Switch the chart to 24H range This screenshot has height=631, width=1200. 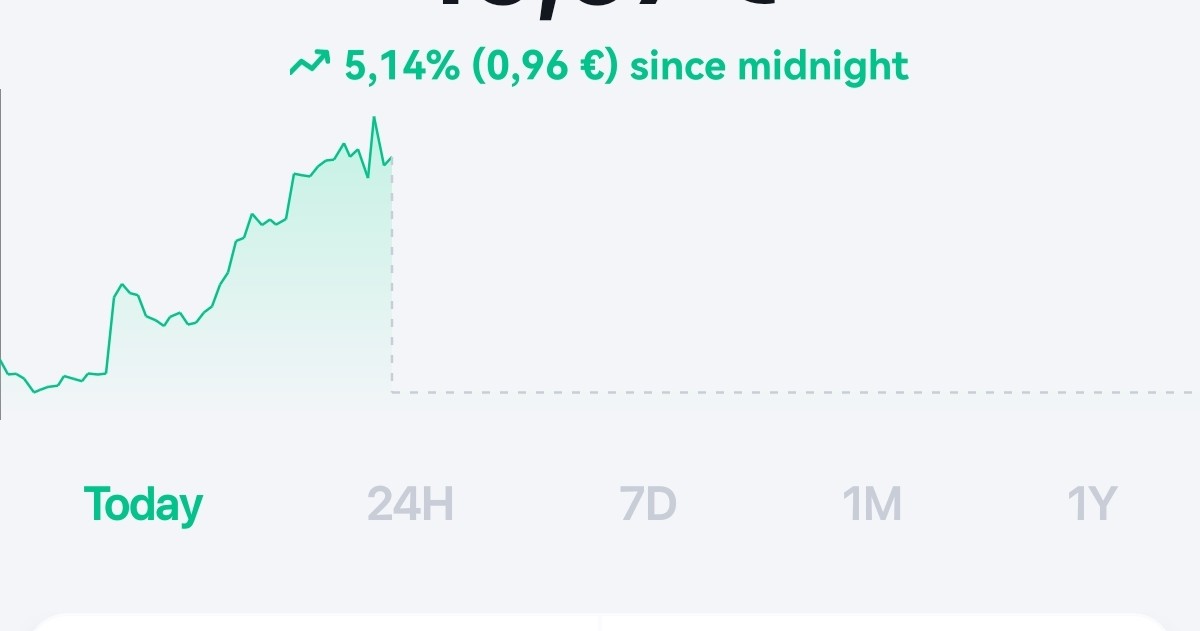(410, 505)
